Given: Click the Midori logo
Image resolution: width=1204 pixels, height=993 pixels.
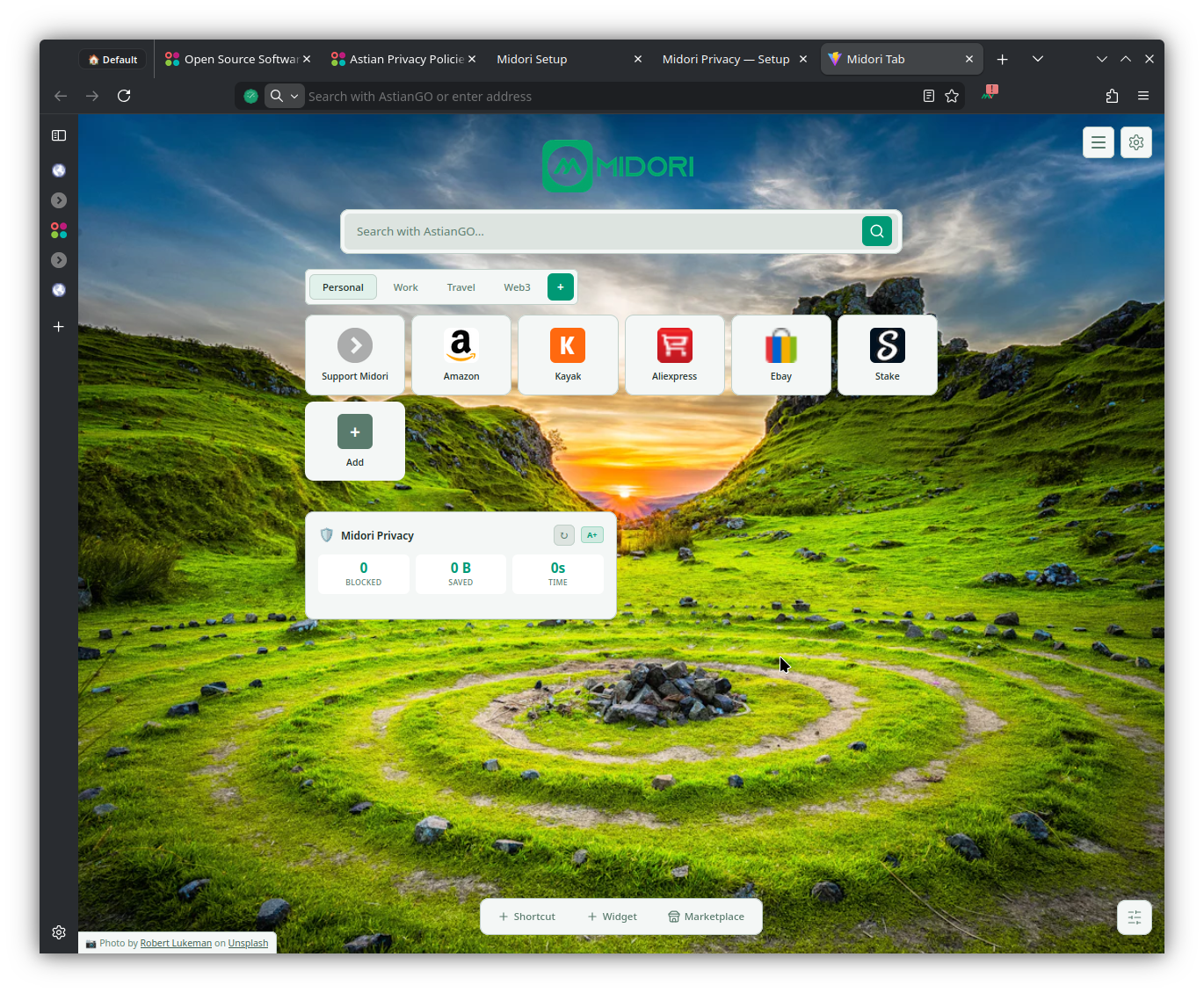Looking at the screenshot, I should pyautogui.click(x=619, y=166).
